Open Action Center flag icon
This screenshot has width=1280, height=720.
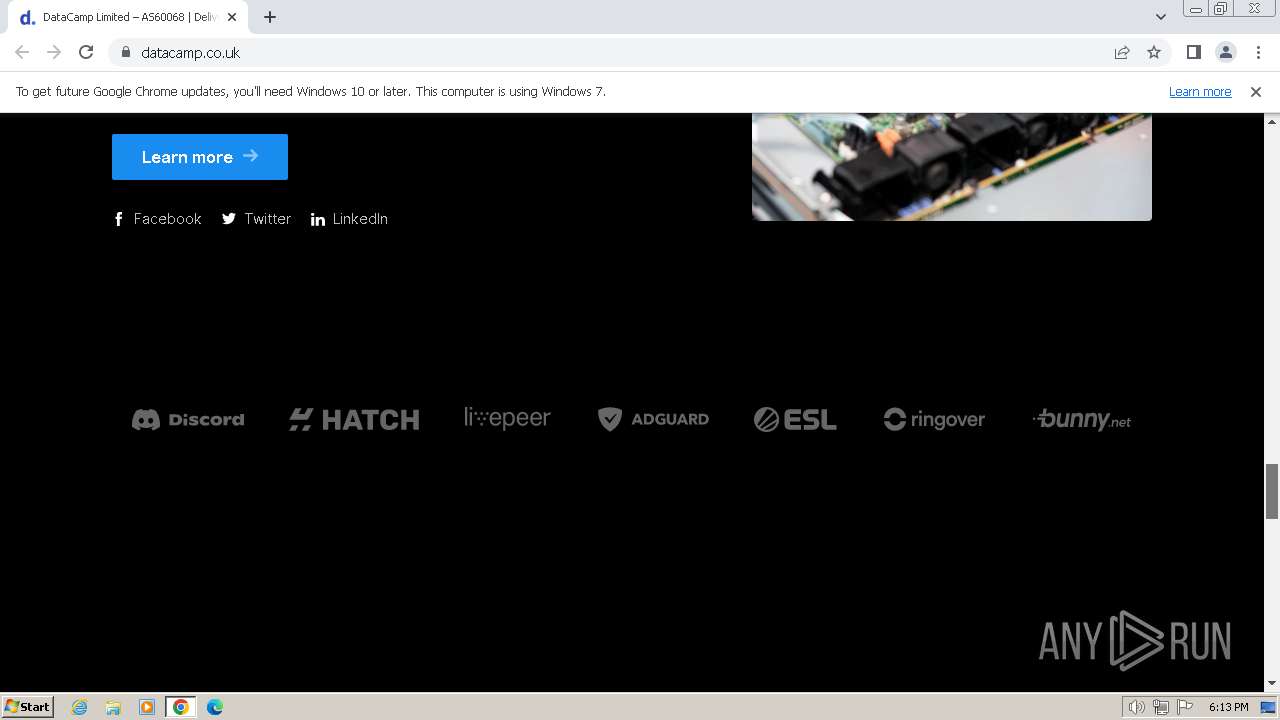(x=1185, y=707)
